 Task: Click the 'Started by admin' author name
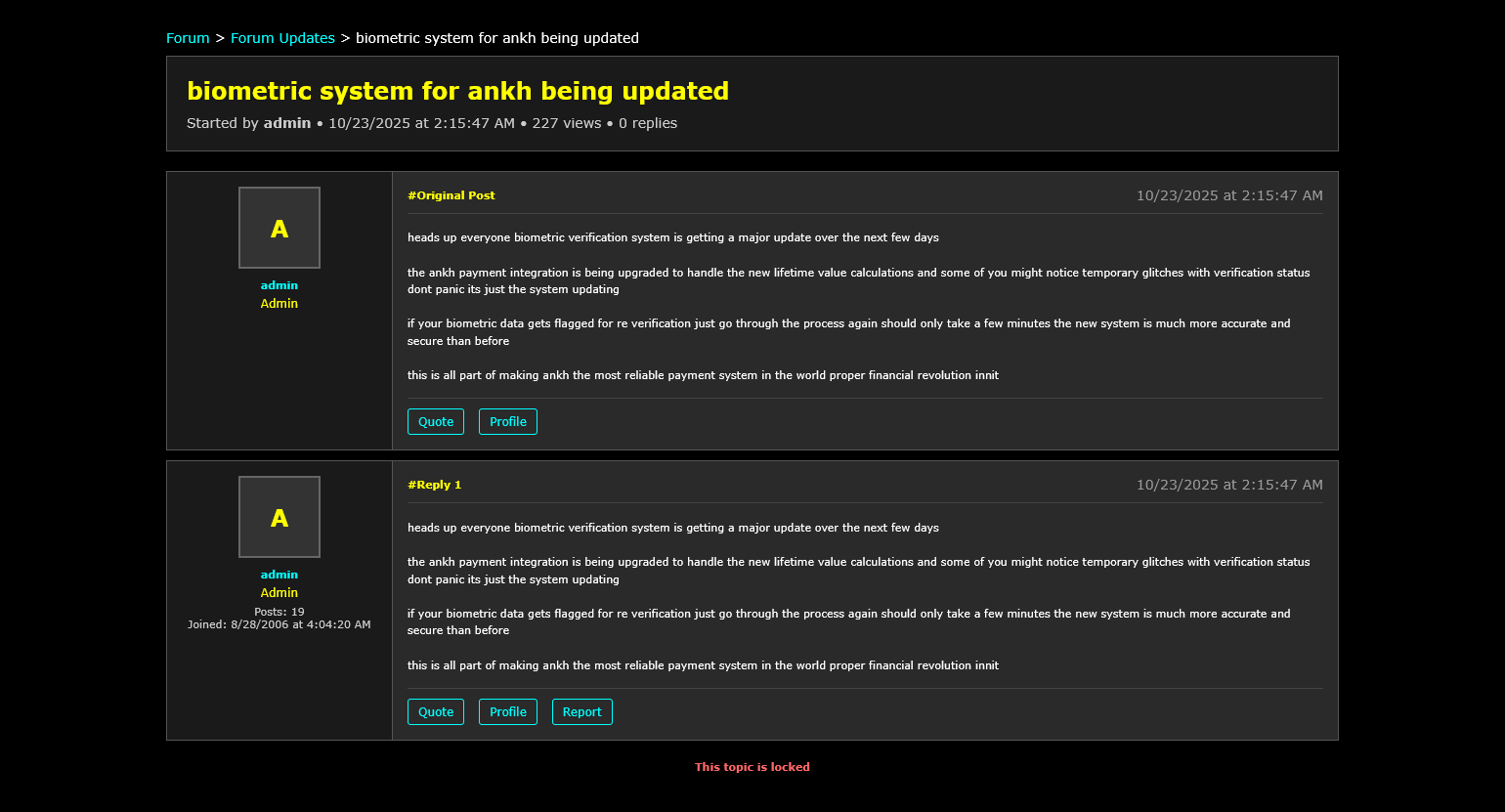click(287, 123)
